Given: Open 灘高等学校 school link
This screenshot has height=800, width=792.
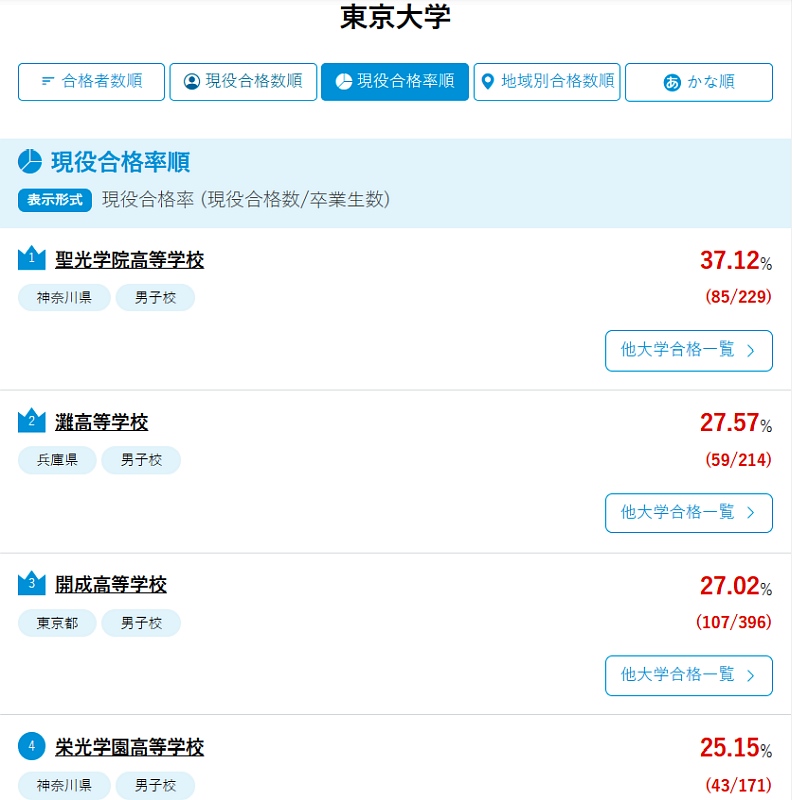Looking at the screenshot, I should [x=101, y=422].
